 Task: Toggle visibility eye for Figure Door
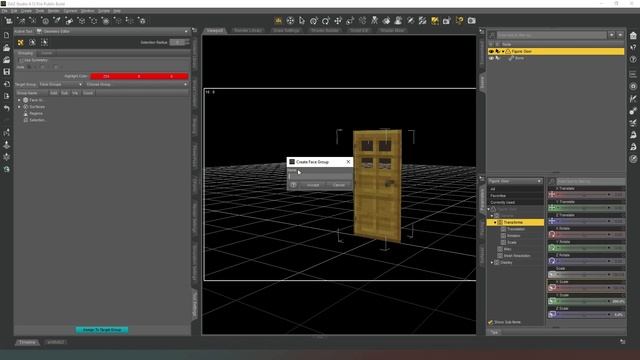pos(491,51)
